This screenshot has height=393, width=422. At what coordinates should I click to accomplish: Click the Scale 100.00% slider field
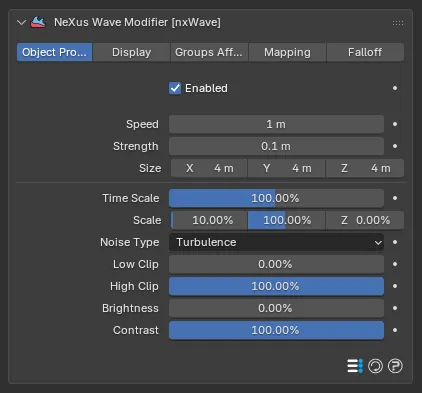286,220
